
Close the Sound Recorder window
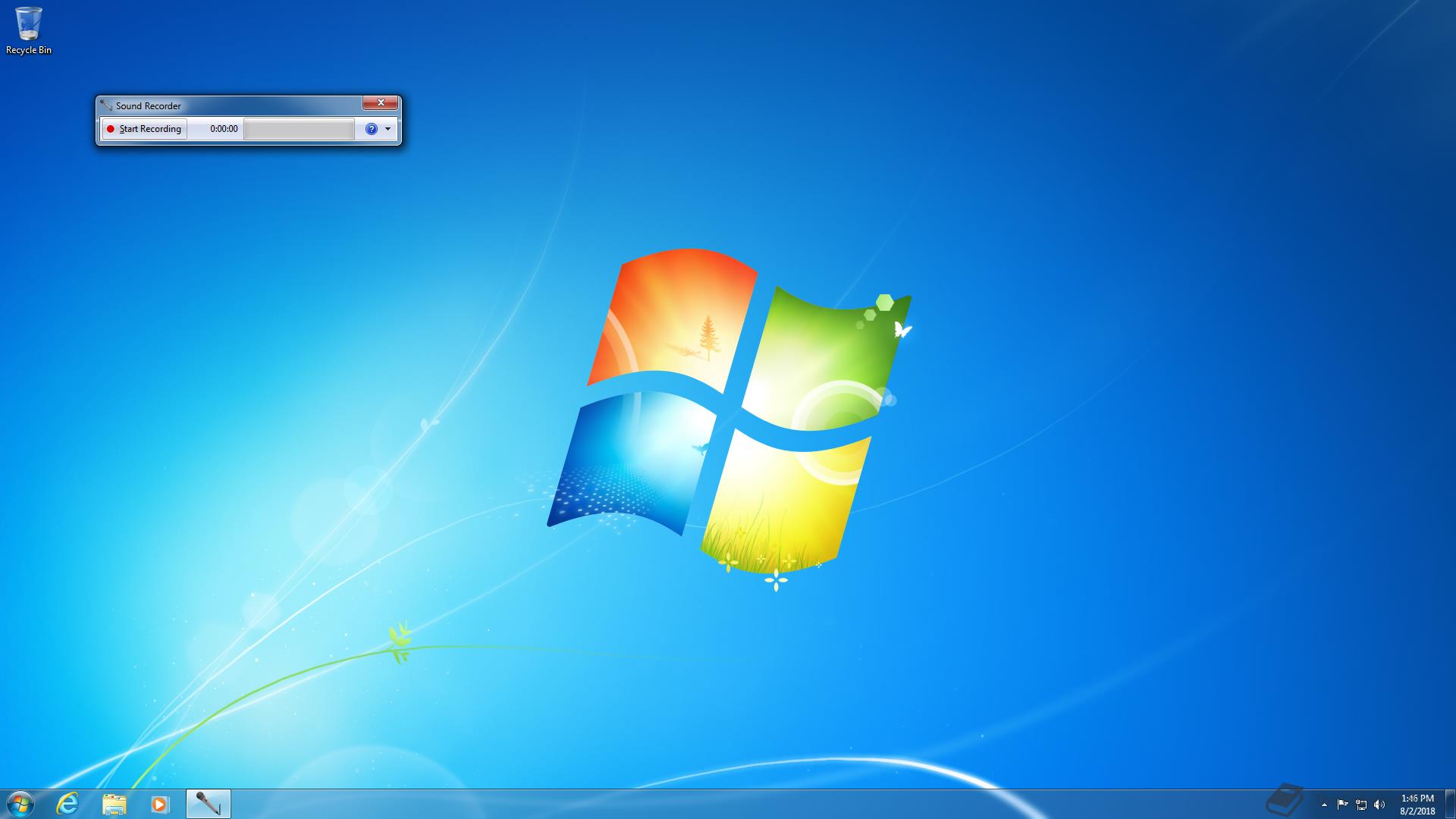(x=380, y=102)
